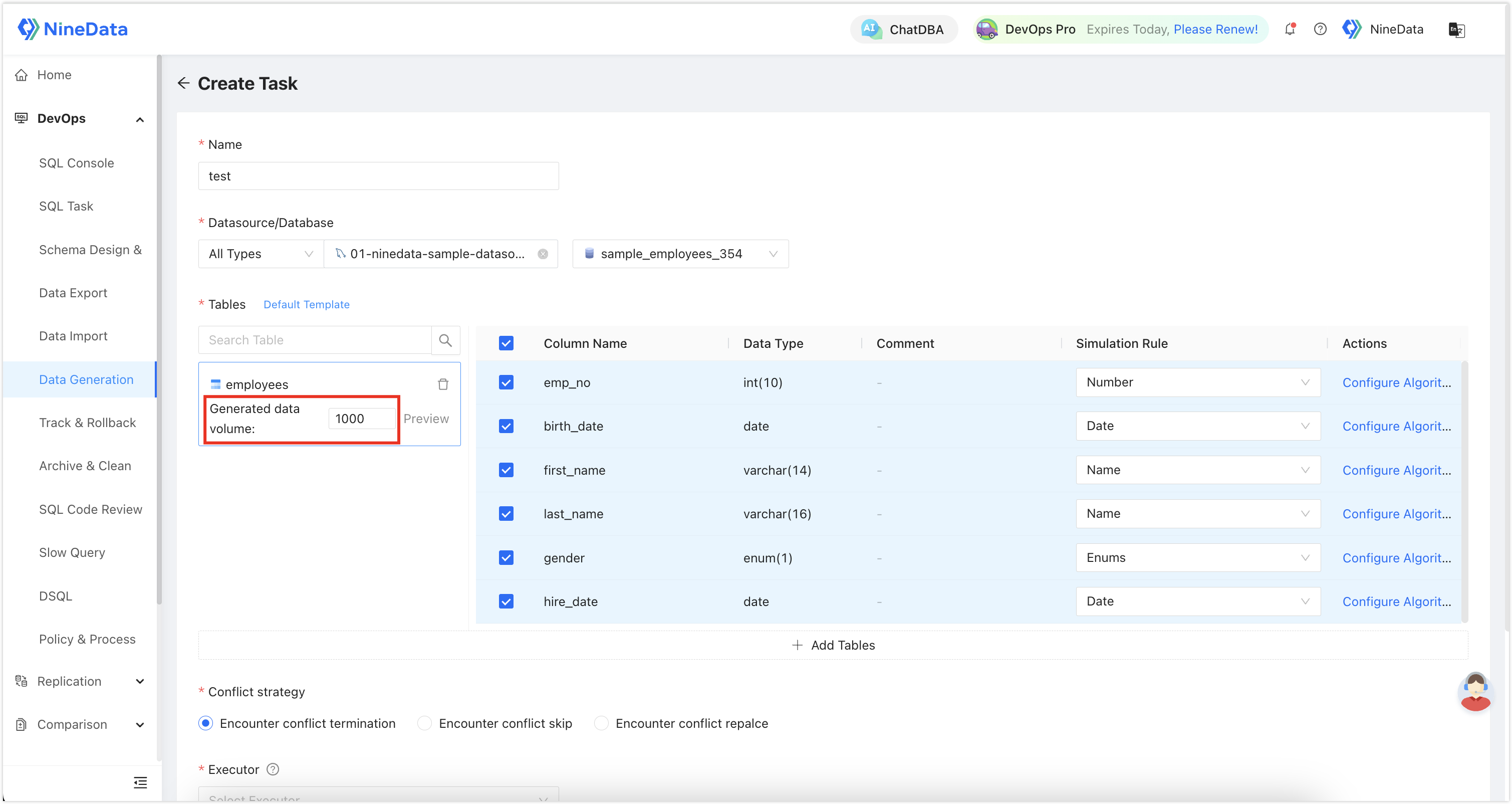The width and height of the screenshot is (1512, 804).
Task: Click Configure Algorithm for hire_date
Action: (x=1396, y=601)
